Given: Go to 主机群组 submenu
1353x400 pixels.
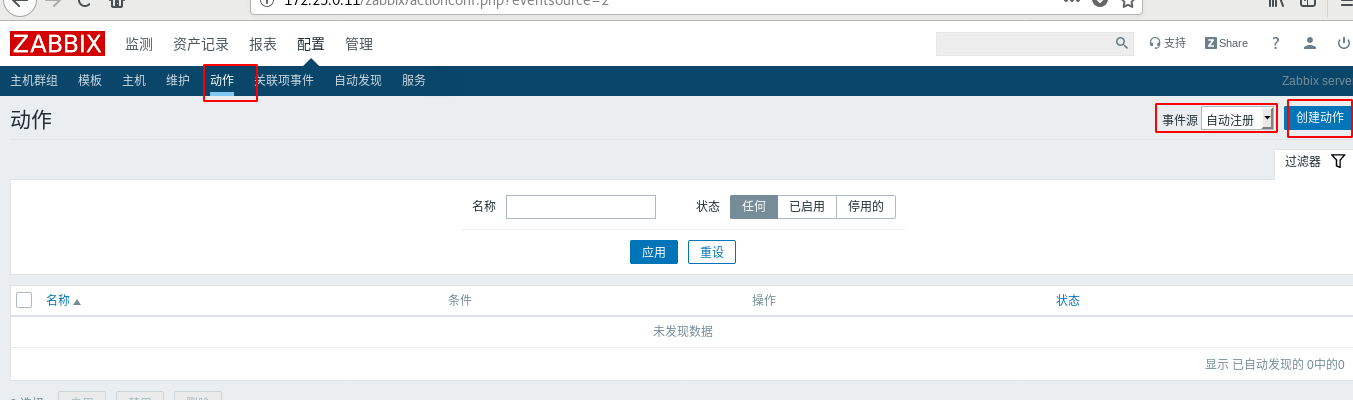Looking at the screenshot, I should coord(34,80).
